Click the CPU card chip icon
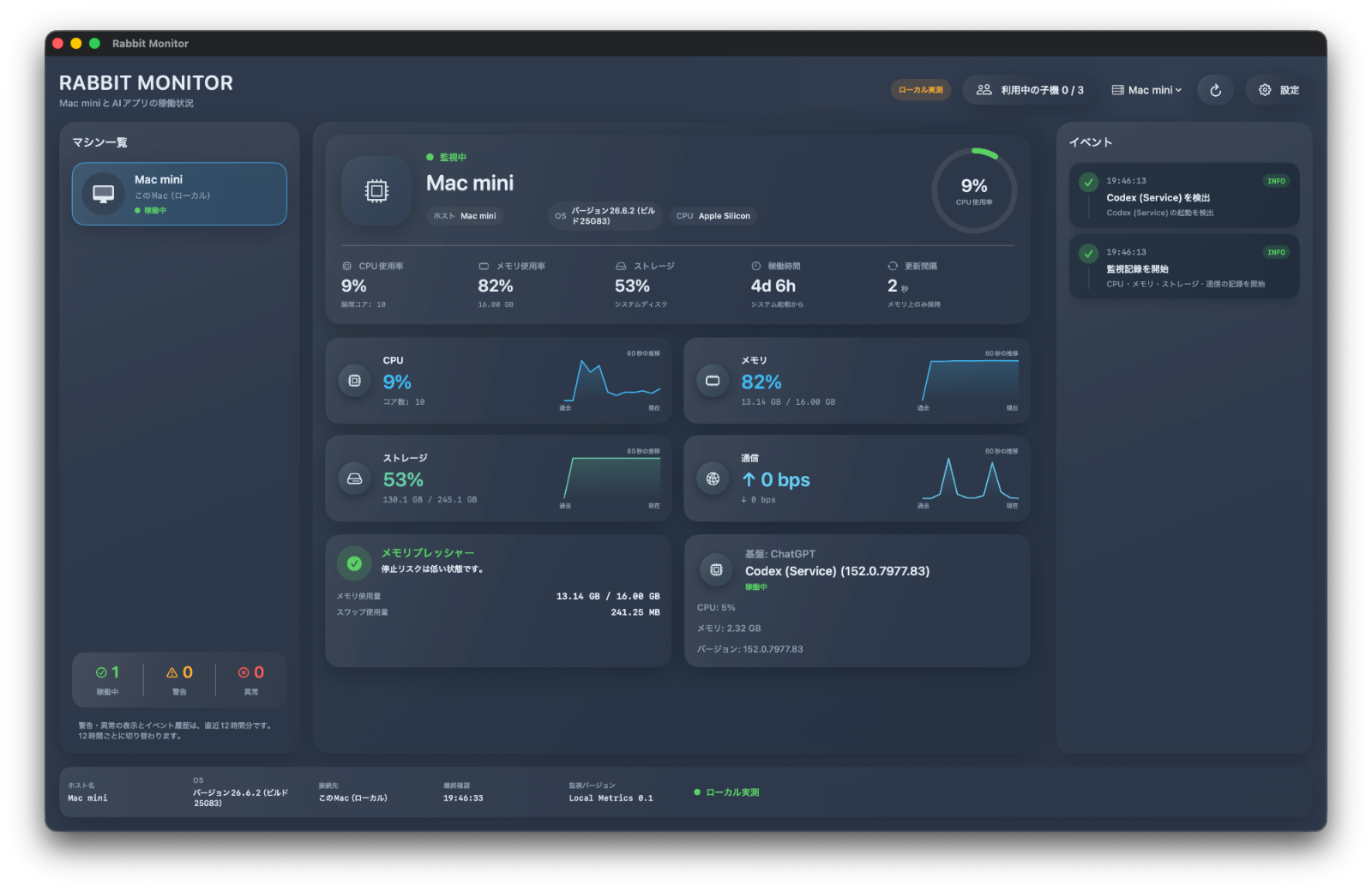 click(x=354, y=381)
